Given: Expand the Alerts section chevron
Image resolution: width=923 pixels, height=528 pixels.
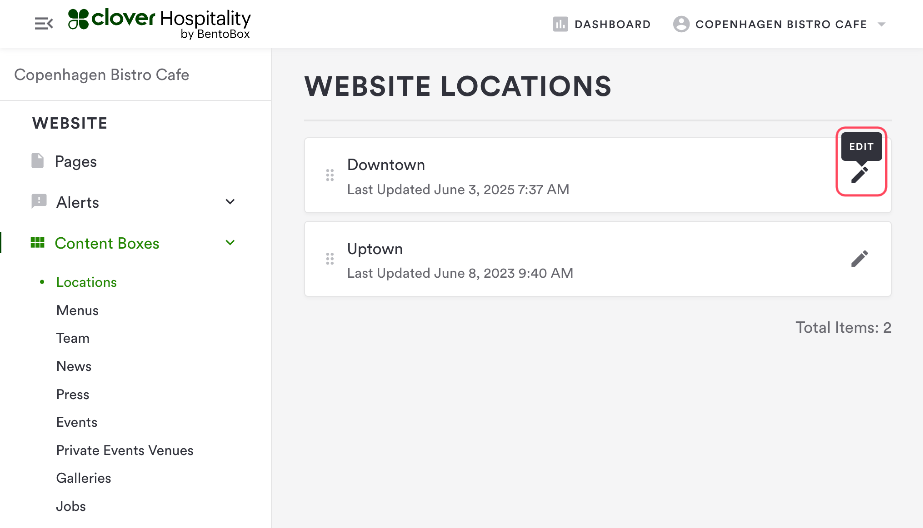Looking at the screenshot, I should 230,202.
